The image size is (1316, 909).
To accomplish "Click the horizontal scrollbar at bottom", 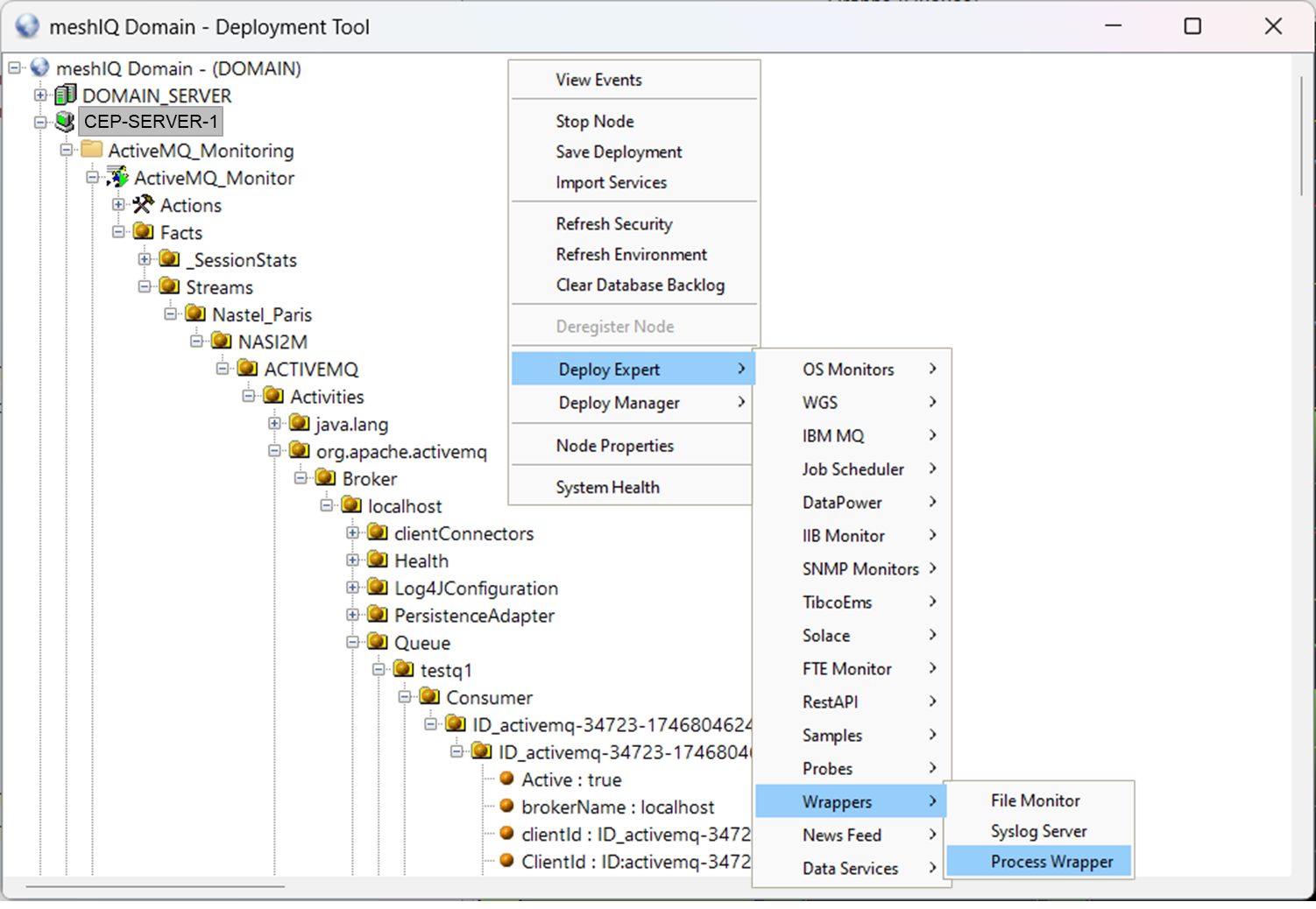I will [155, 886].
